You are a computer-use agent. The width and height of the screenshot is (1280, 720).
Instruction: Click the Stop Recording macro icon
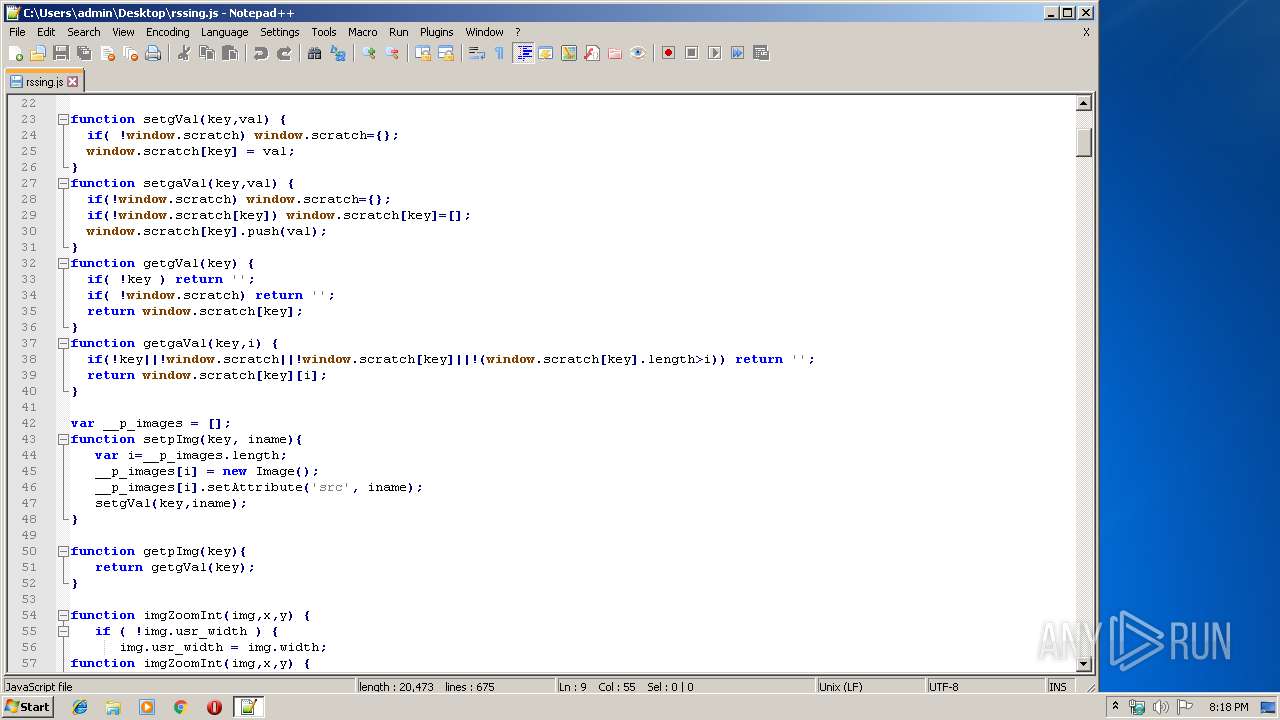pos(691,53)
